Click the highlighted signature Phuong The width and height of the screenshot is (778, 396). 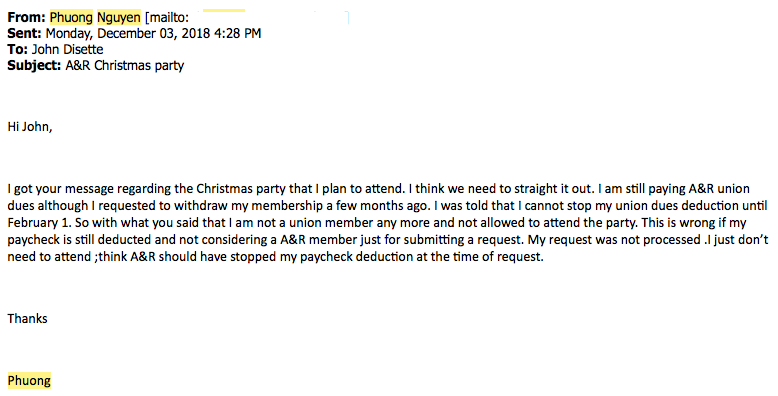[29, 381]
